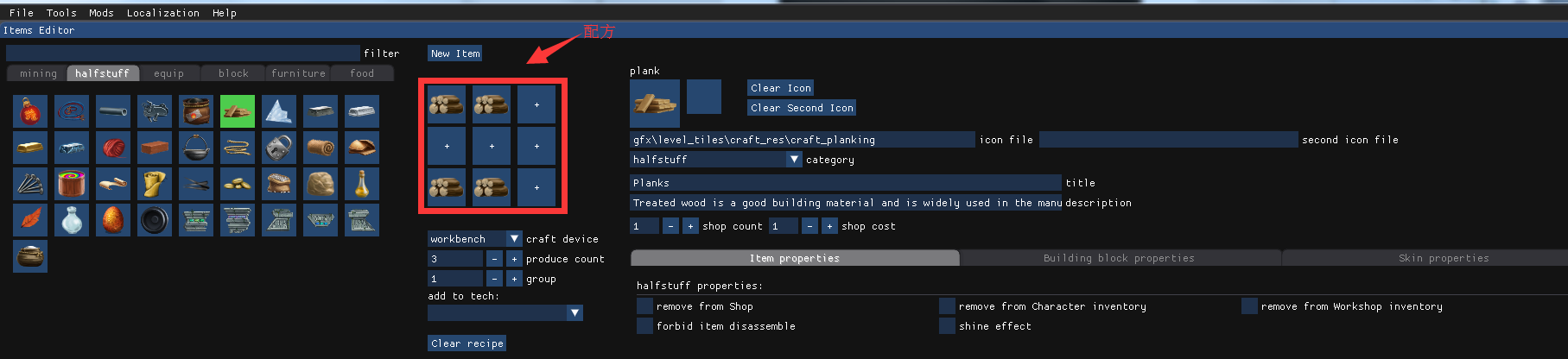Image resolution: width=1568 pixels, height=359 pixels.
Task: Increase the produce count with plus
Action: [x=514, y=258]
